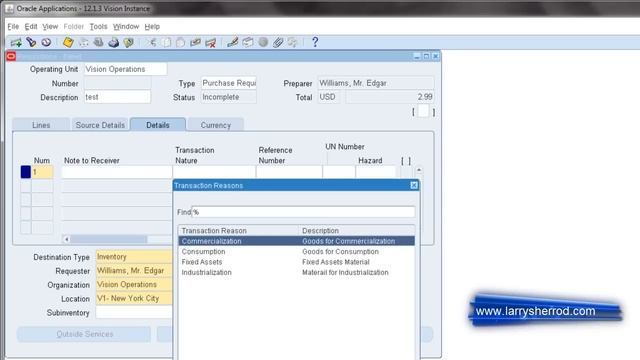Click the Print toolbar icon
The image size is (640, 360).
click(113, 42)
